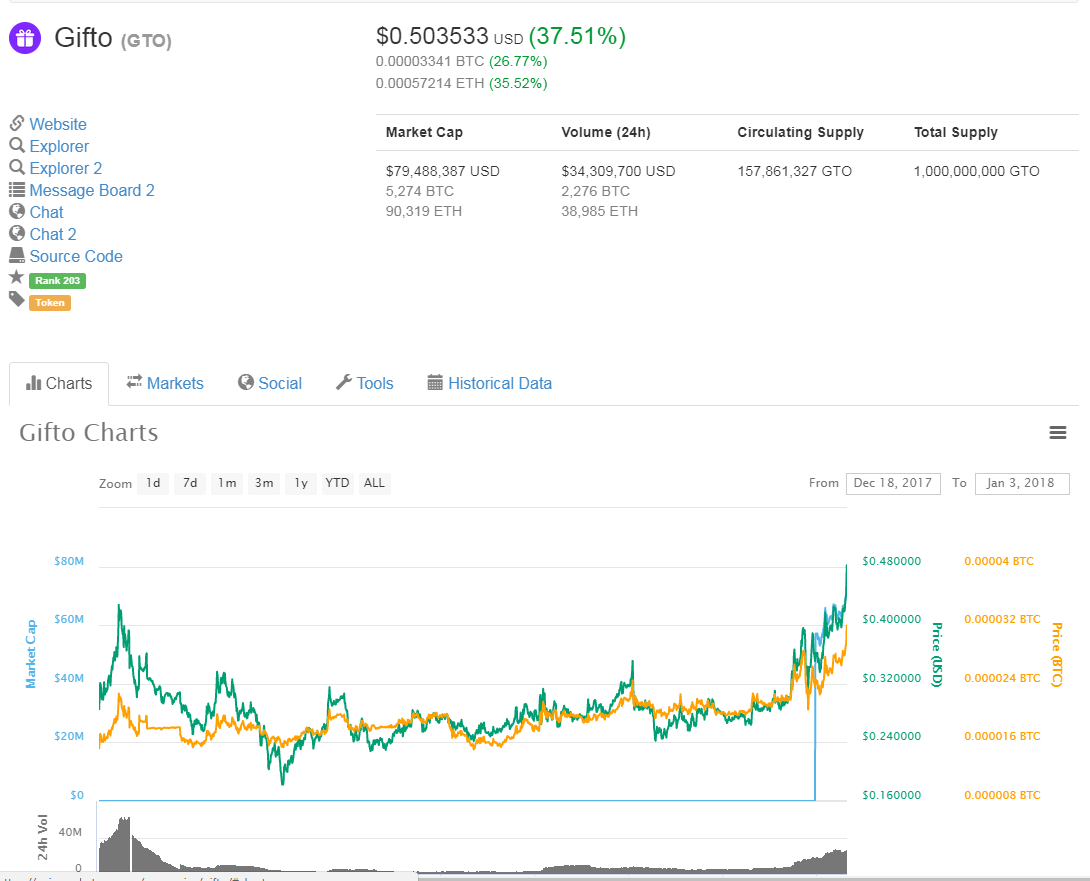Set chart zoom to YTD
This screenshot has width=1090, height=881.
337,483
